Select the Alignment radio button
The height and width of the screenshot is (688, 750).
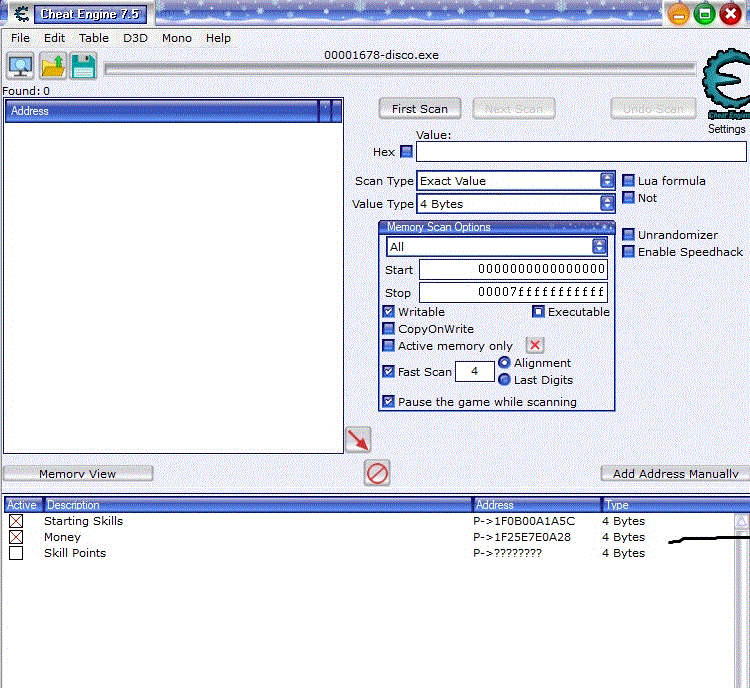coord(504,363)
